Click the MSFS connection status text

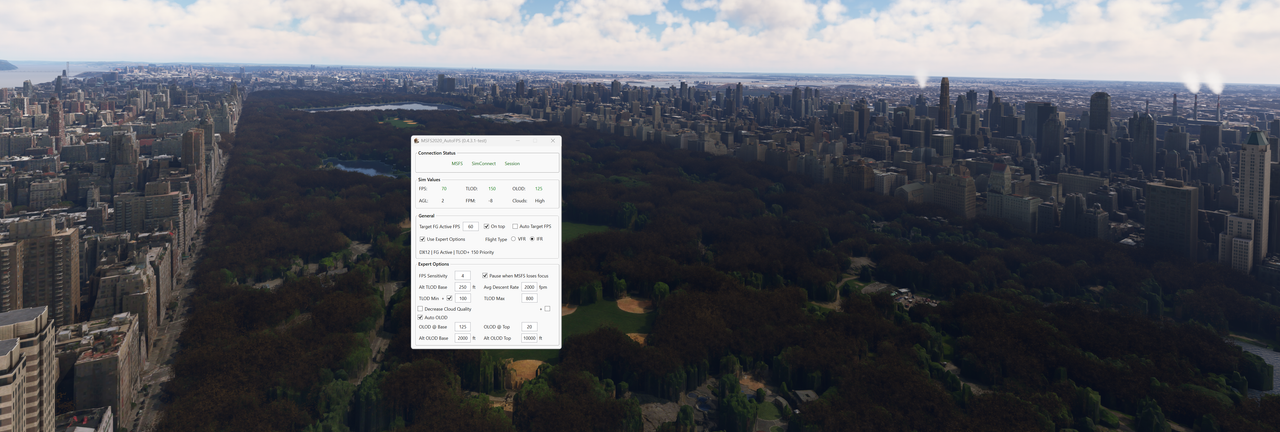(457, 163)
